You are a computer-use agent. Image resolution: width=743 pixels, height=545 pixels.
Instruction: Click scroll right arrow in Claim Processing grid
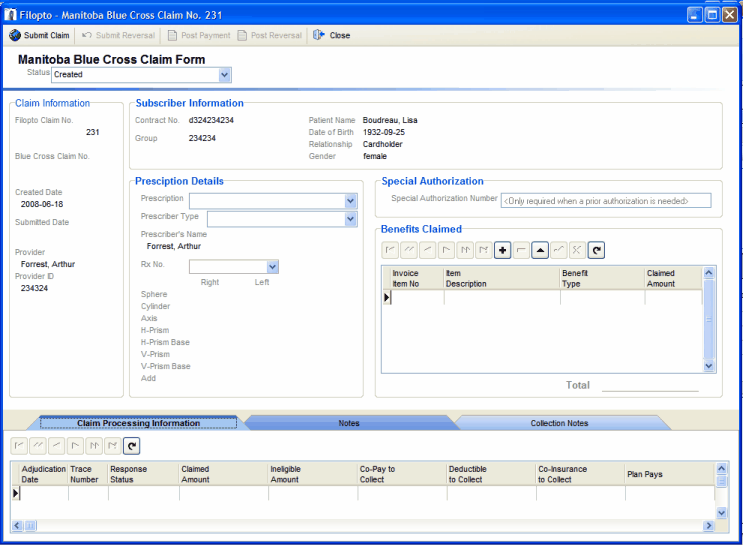pyautogui.click(x=709, y=525)
